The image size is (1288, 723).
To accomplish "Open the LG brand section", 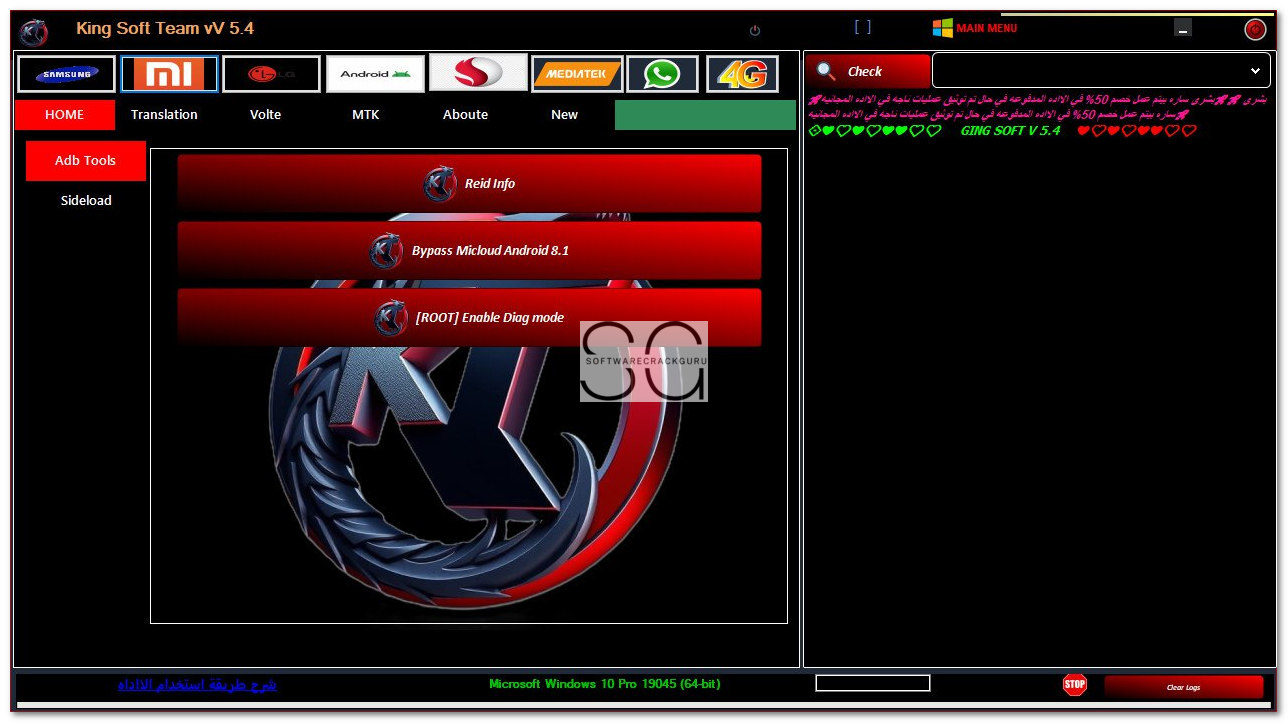I will tap(271, 74).
